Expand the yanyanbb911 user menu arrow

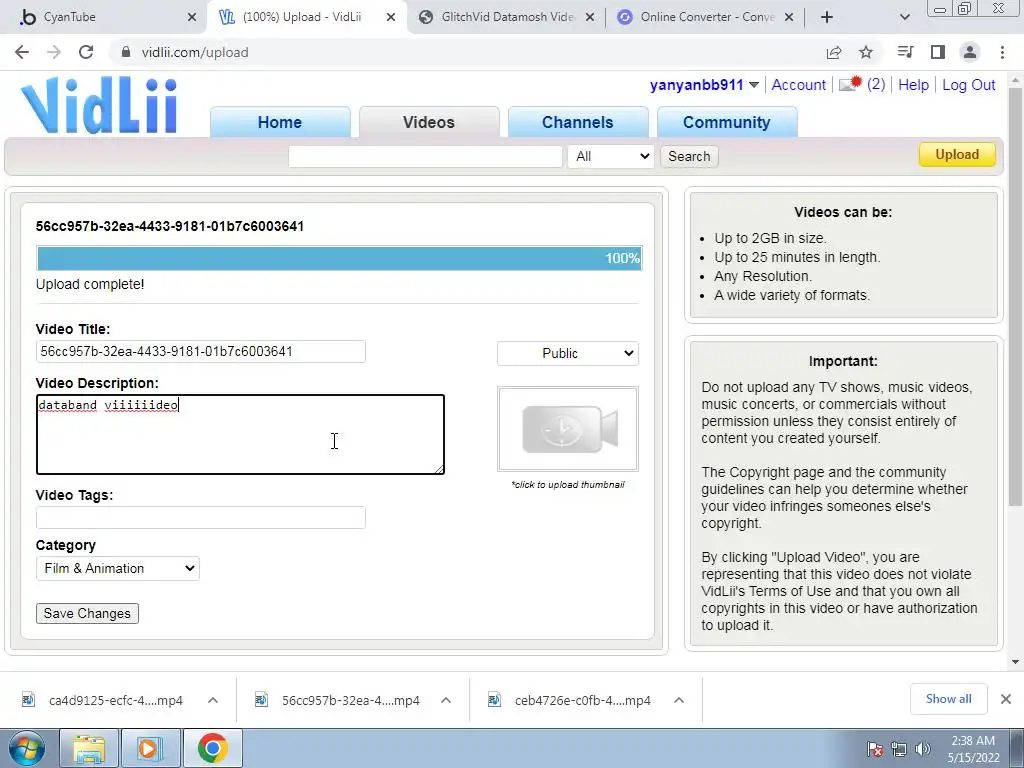coord(754,85)
